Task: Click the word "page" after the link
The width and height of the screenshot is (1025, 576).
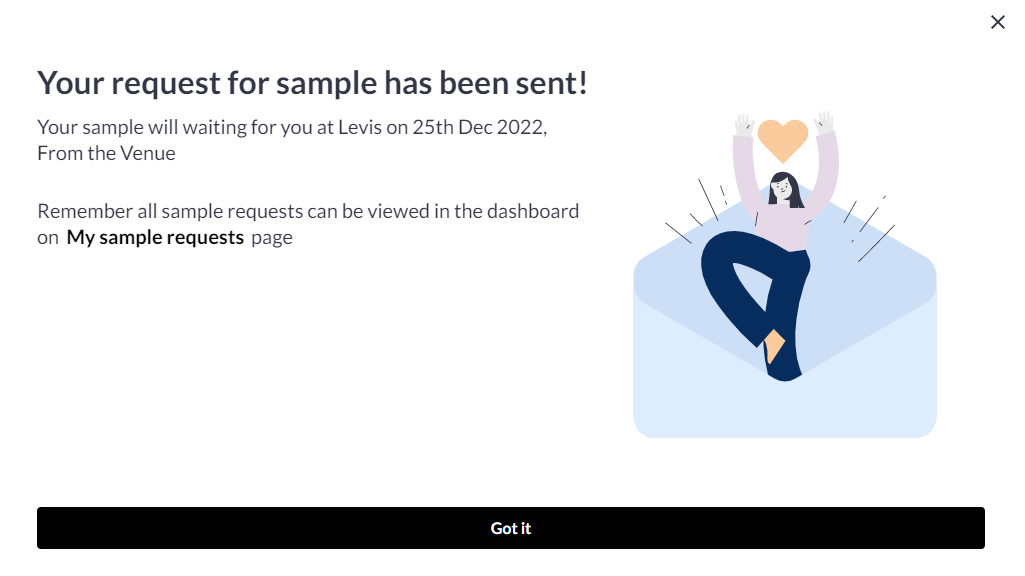Action: point(272,238)
